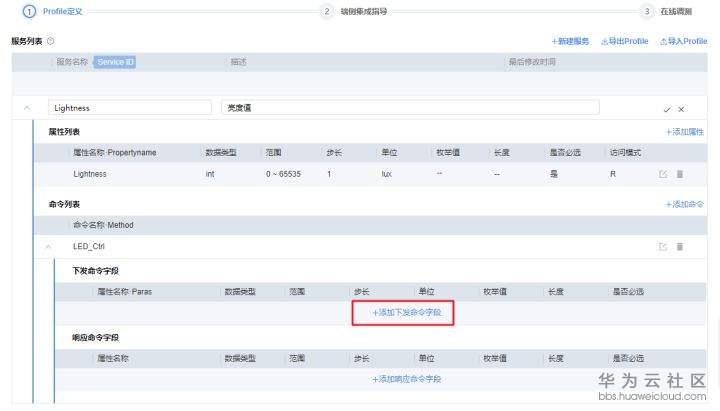Cancel the Lightness service edit with X

(x=681, y=109)
